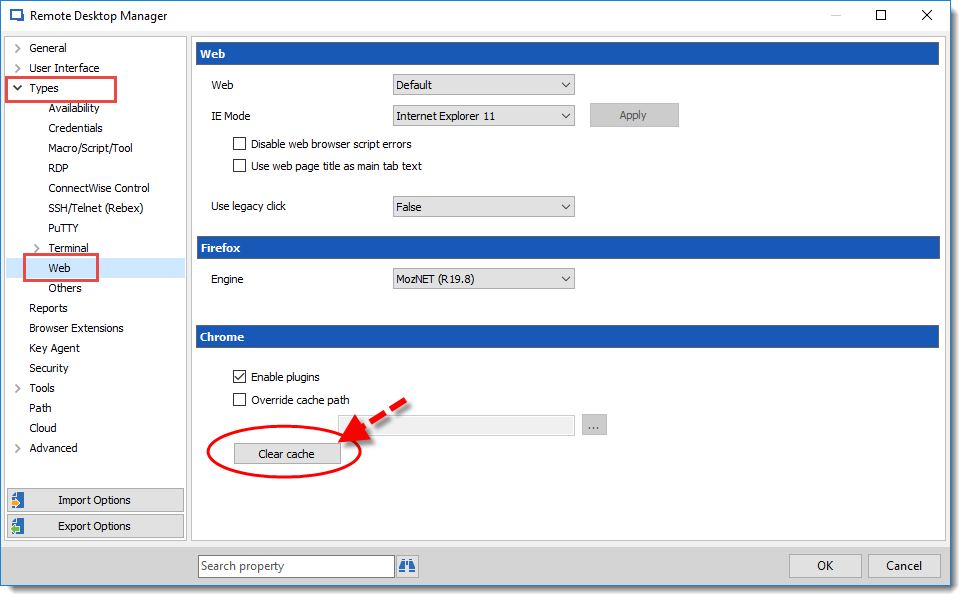This screenshot has height=601, width=966.
Task: Select RDP in the options tree
Action: (x=58, y=168)
